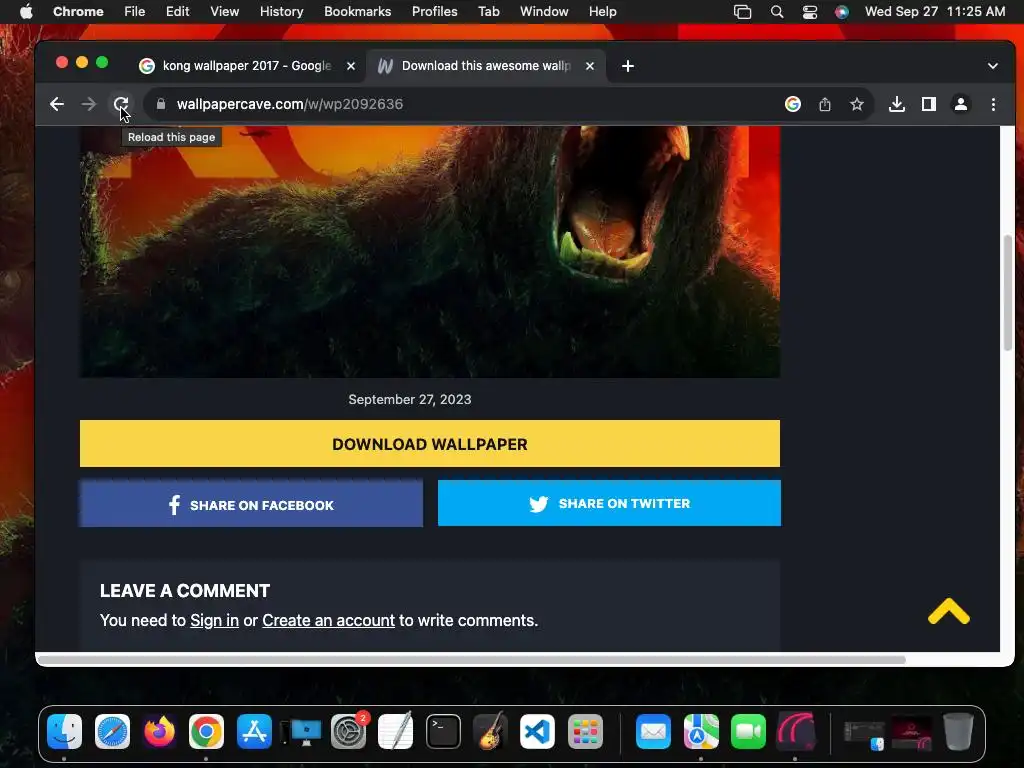The width and height of the screenshot is (1024, 768).
Task: Open the Apple menu
Action: [x=25, y=11]
